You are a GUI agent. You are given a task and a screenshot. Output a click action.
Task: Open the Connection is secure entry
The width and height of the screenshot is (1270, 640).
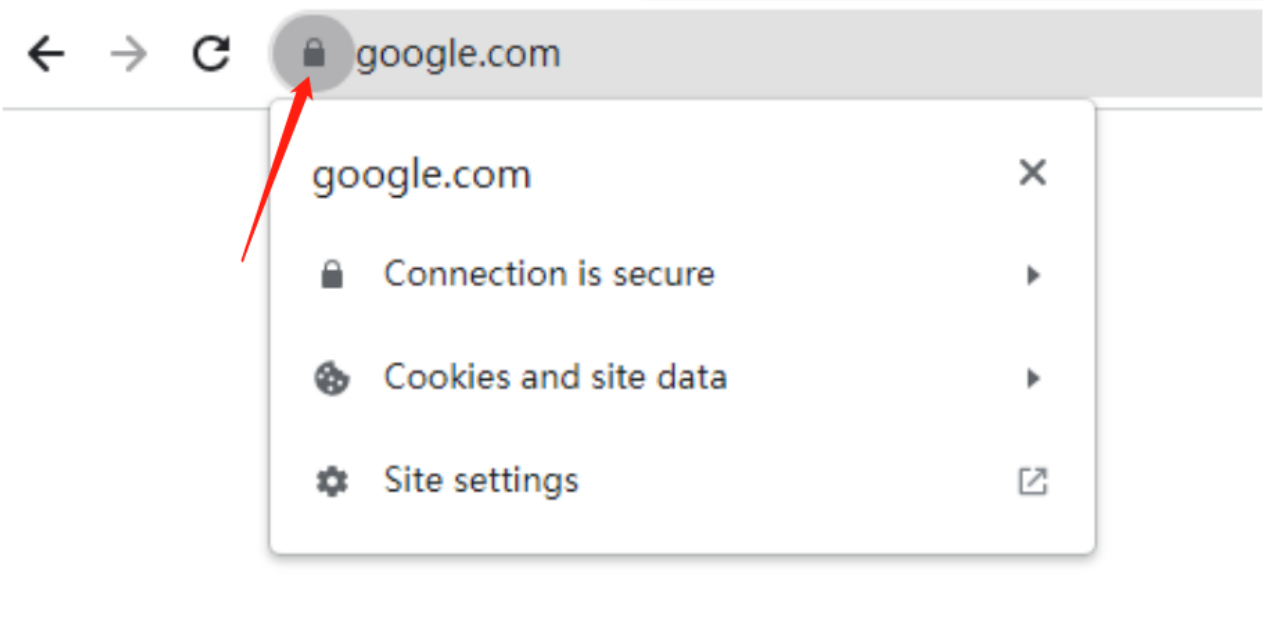682,275
